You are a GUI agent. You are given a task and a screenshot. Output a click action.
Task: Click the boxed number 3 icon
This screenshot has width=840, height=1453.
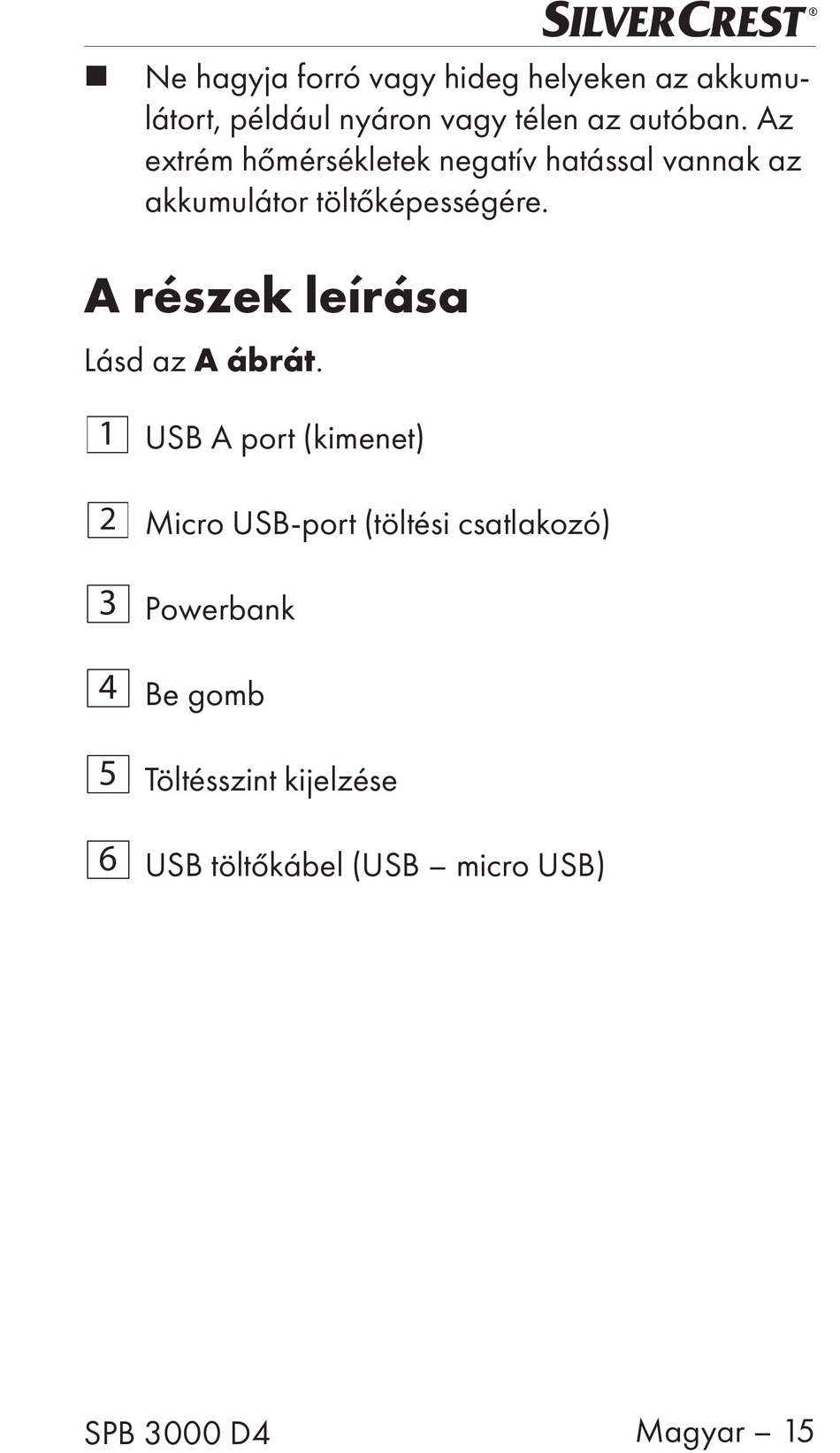pos(107,604)
